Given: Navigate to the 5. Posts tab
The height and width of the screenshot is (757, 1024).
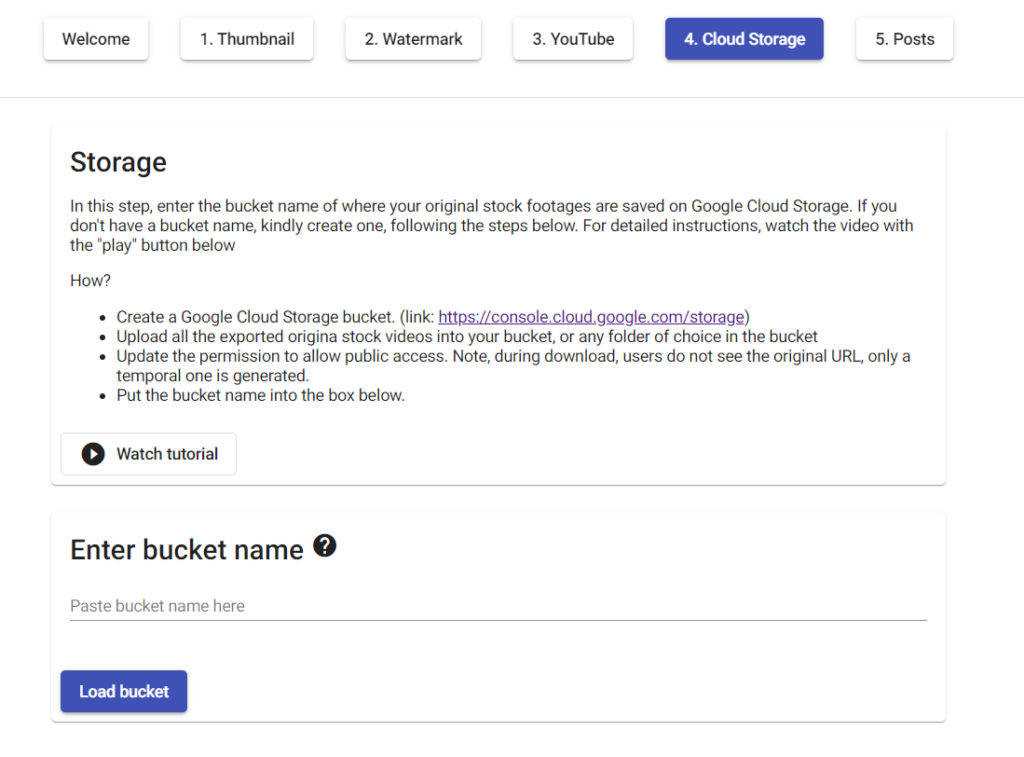Looking at the screenshot, I should point(904,39).
